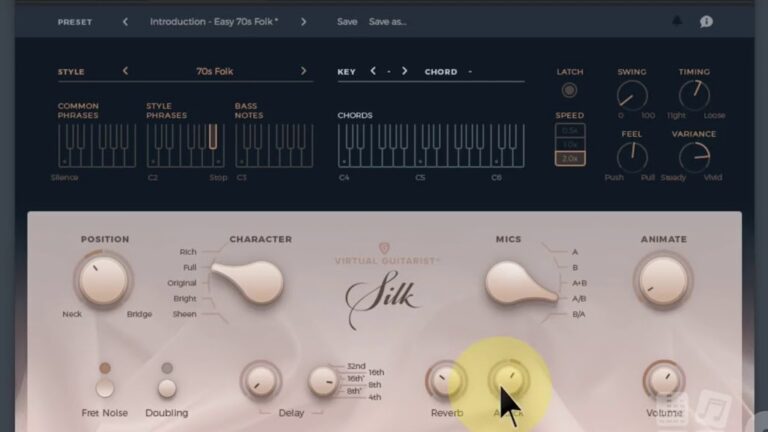Screen dimensions: 768x432
Task: Select Original character setting
Action: pyautogui.click(x=182, y=283)
